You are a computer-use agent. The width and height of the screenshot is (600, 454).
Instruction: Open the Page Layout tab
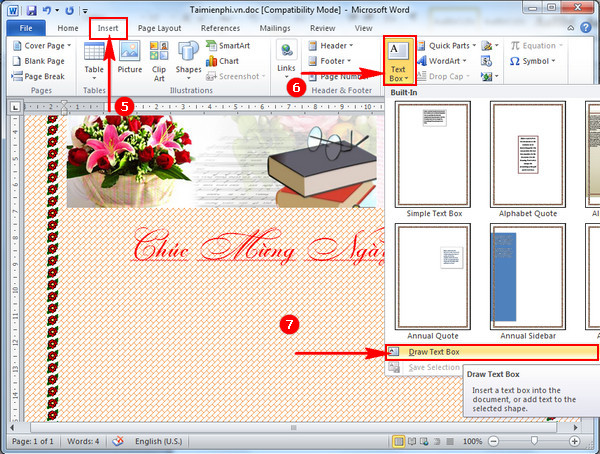(159, 29)
